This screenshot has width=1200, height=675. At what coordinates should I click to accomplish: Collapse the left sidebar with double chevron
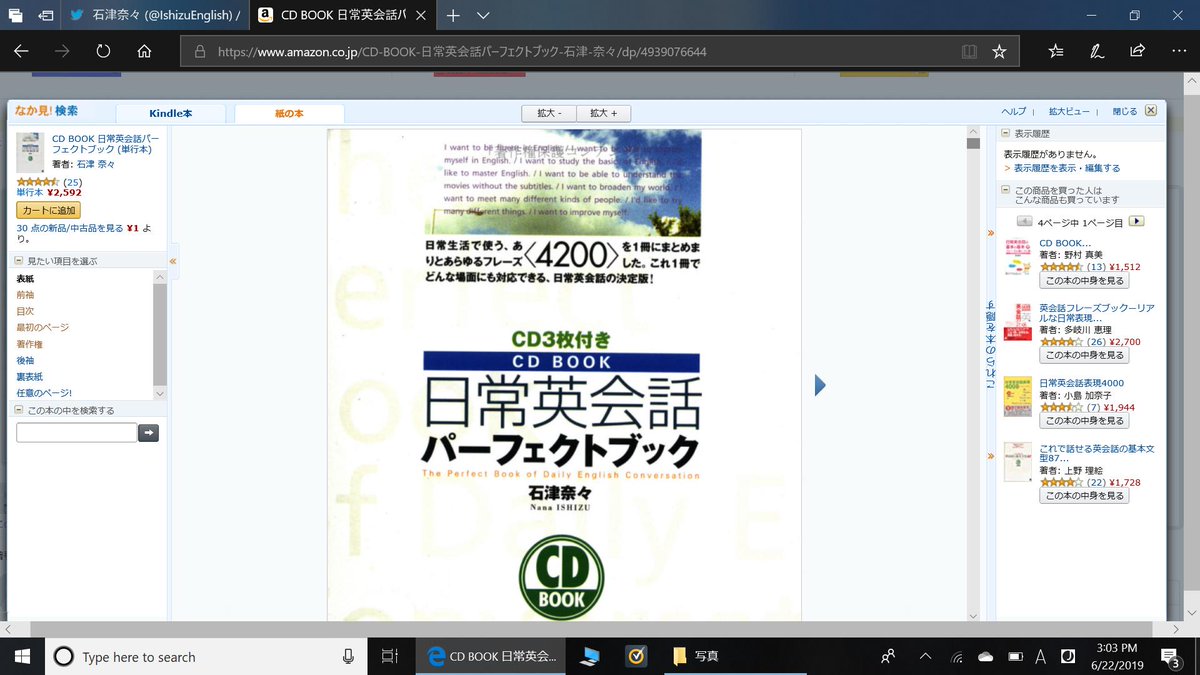point(173,261)
